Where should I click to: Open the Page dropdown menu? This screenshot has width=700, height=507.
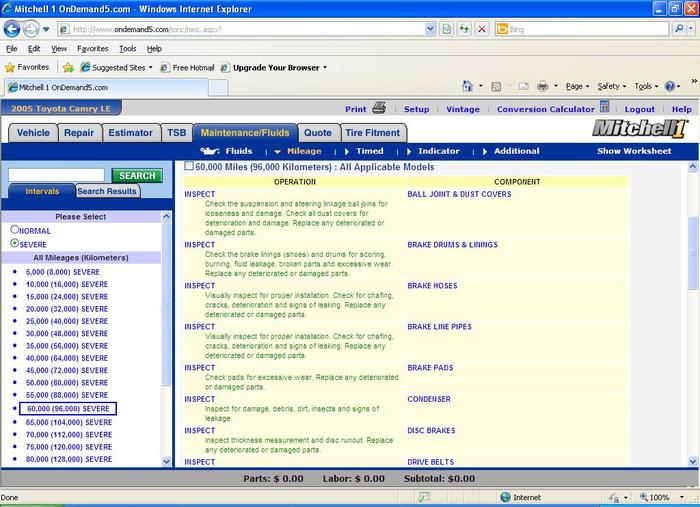point(576,87)
